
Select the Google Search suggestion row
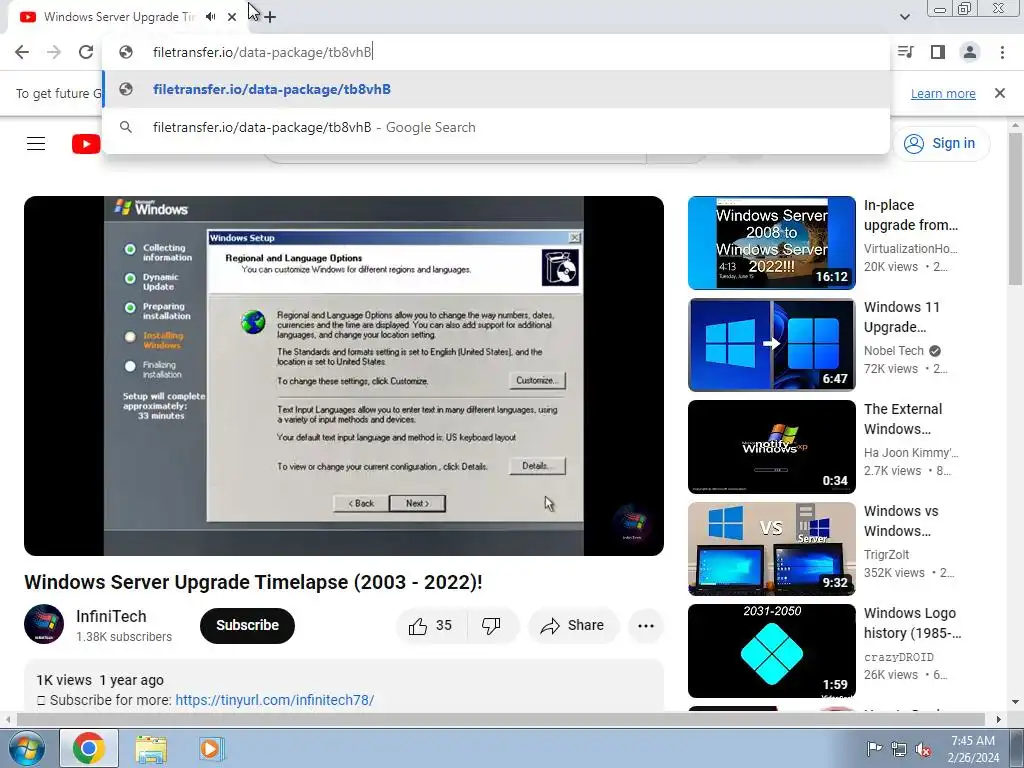pyautogui.click(x=496, y=127)
